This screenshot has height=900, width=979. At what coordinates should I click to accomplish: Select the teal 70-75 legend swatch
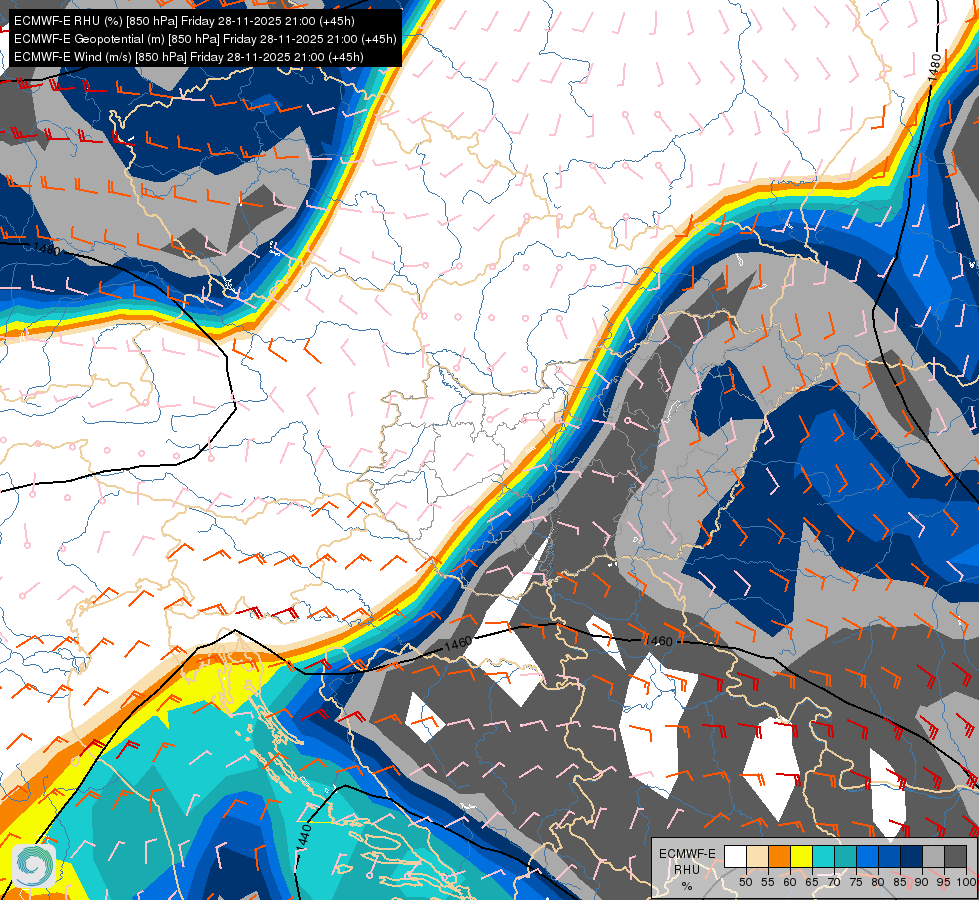tap(845, 857)
